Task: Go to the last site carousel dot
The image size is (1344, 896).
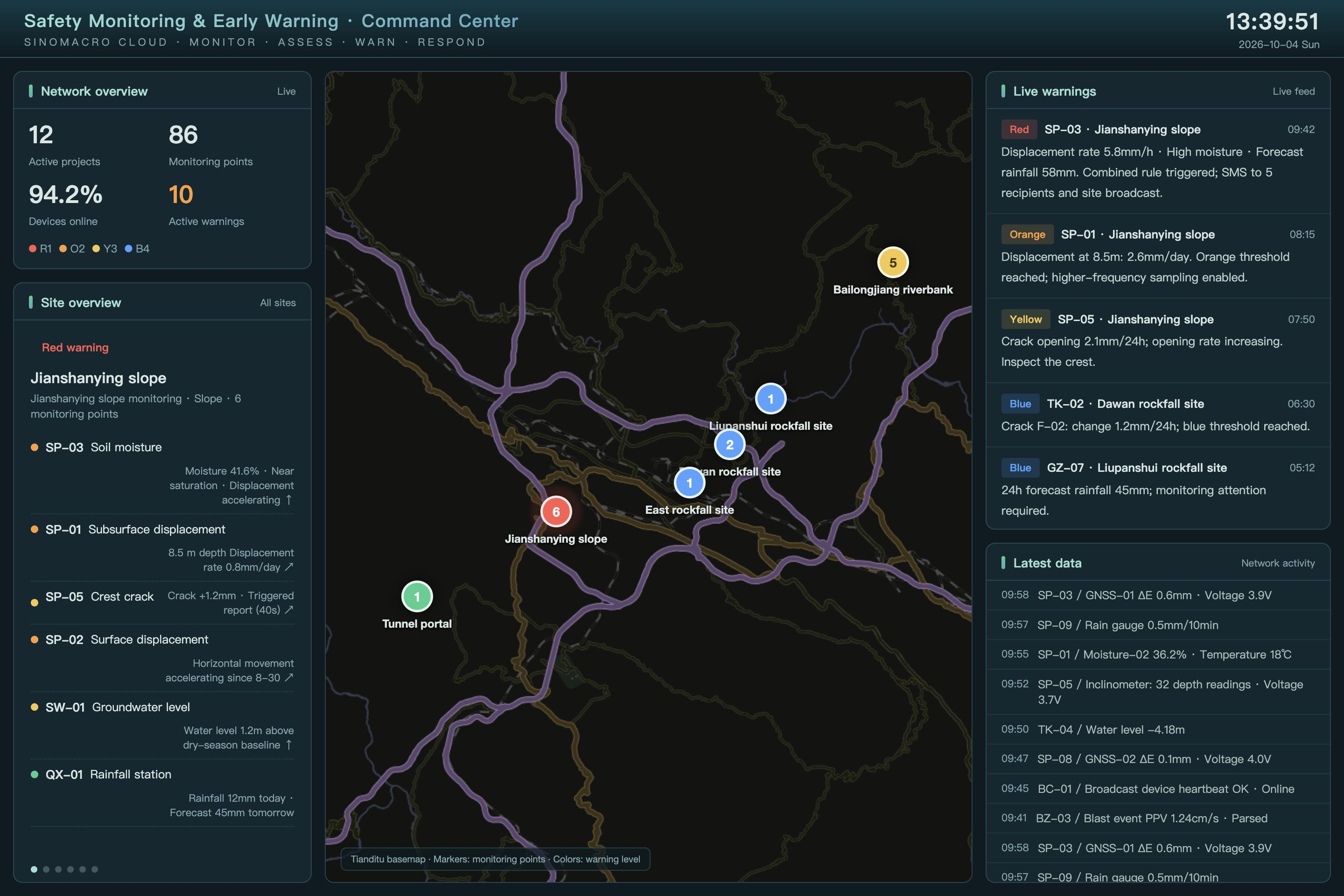Action: pyautogui.click(x=95, y=869)
